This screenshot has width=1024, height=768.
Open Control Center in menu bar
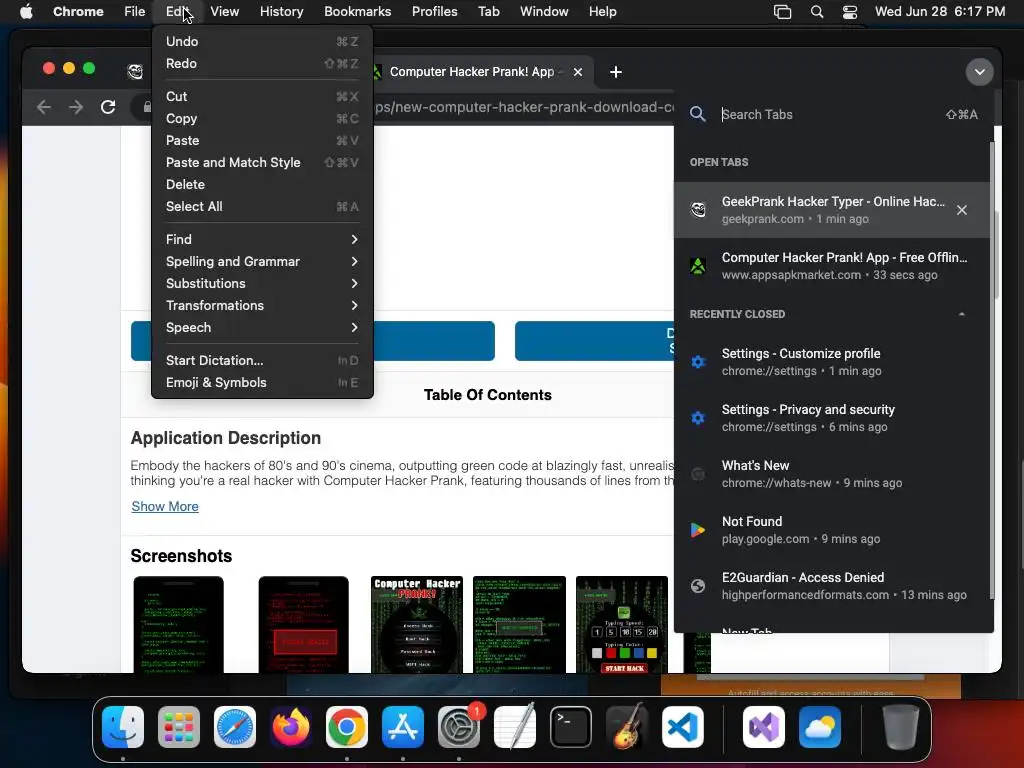pyautogui.click(x=850, y=12)
